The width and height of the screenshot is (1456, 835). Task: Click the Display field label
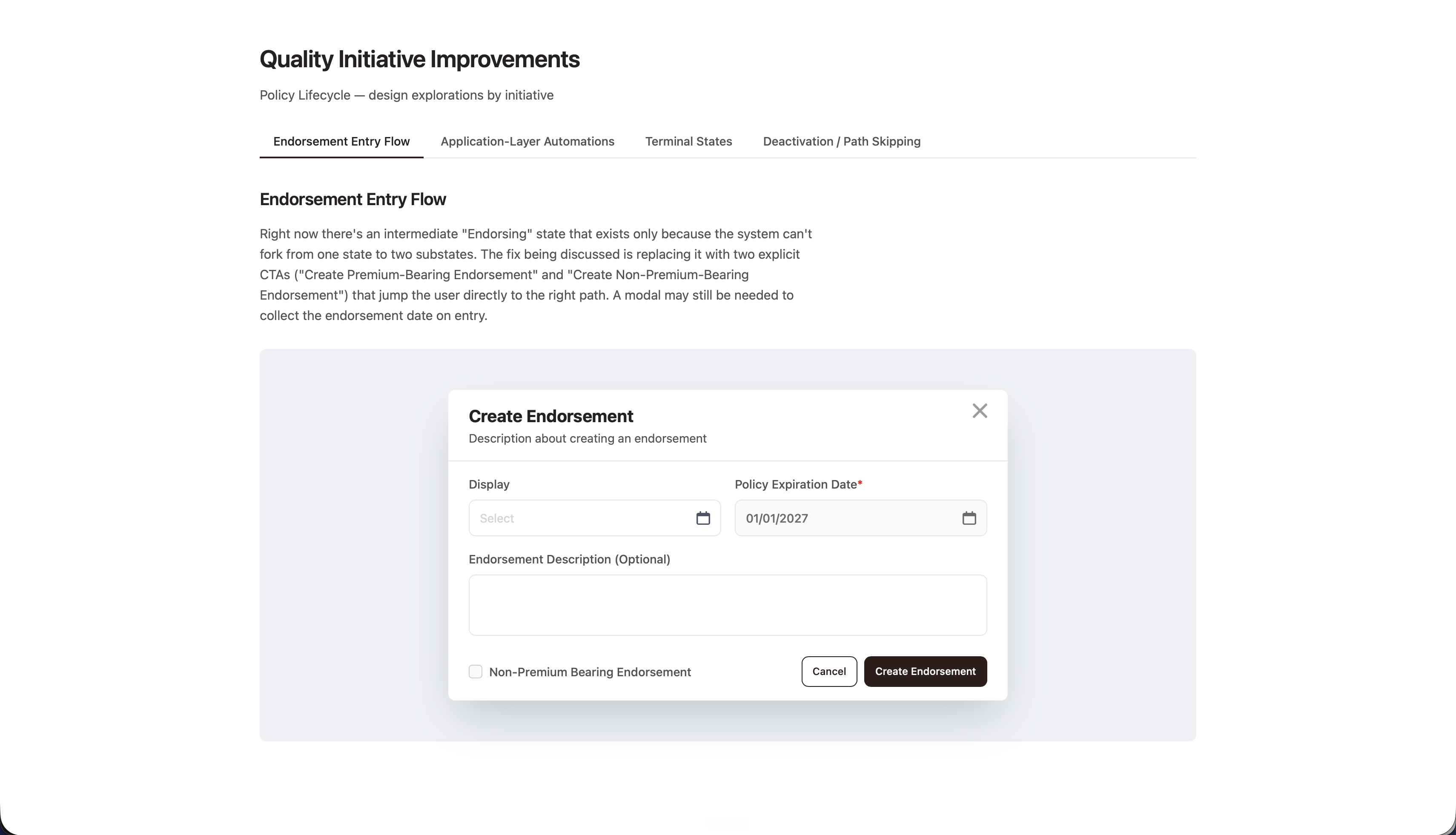pos(489,485)
